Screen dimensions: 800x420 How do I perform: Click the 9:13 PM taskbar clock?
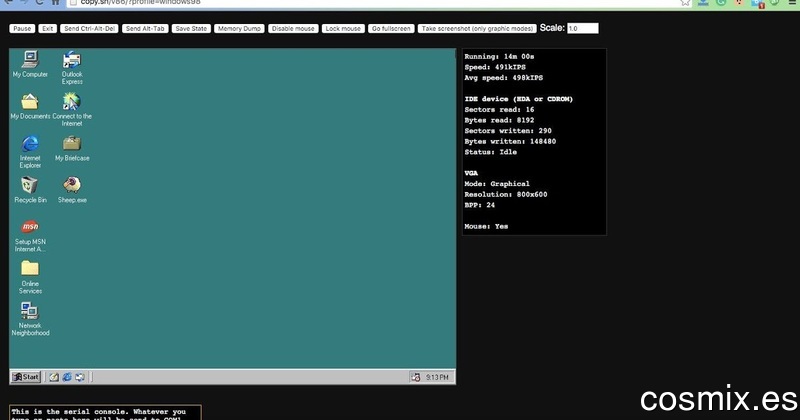coord(437,377)
